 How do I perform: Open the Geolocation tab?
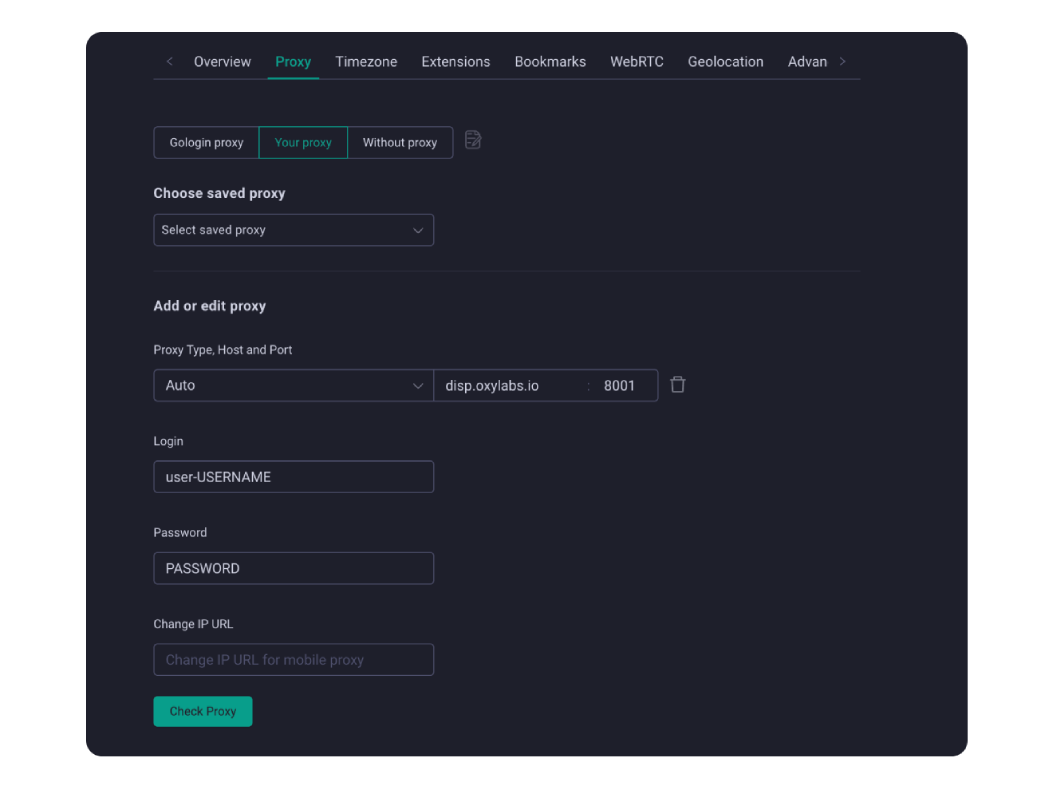(726, 61)
